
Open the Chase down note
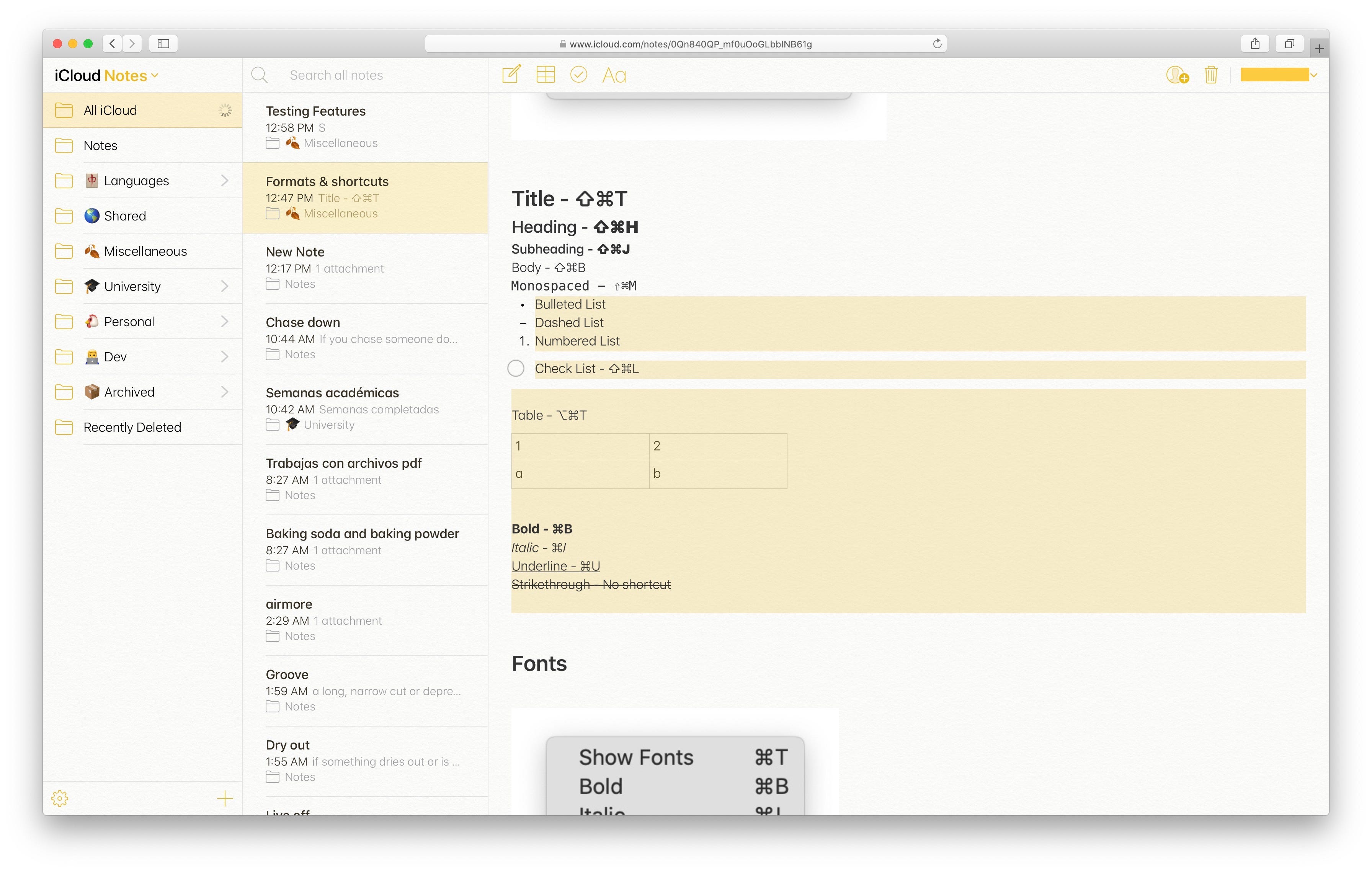[x=365, y=338]
